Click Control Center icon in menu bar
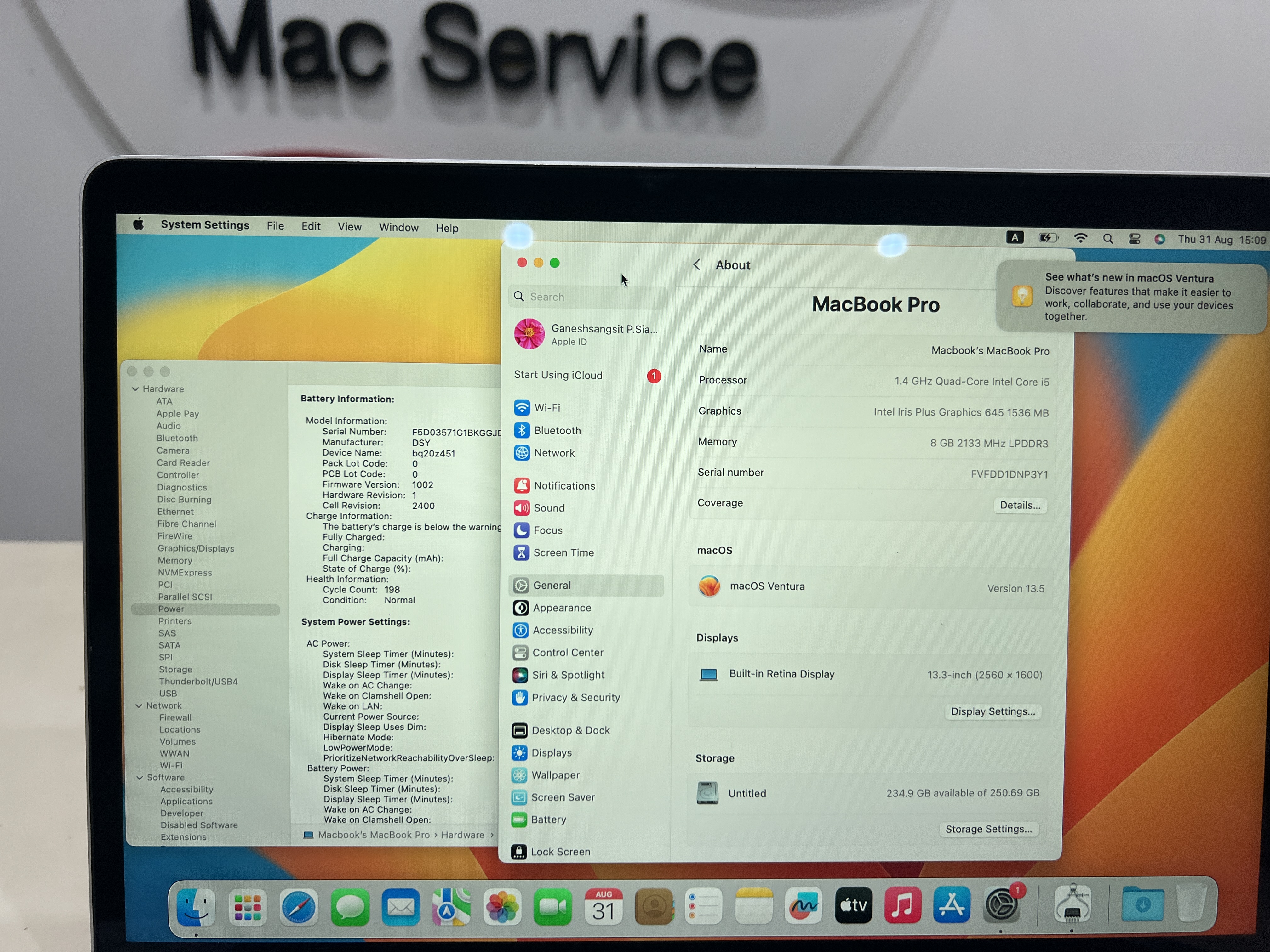The height and width of the screenshot is (952, 1270). coord(1134,239)
